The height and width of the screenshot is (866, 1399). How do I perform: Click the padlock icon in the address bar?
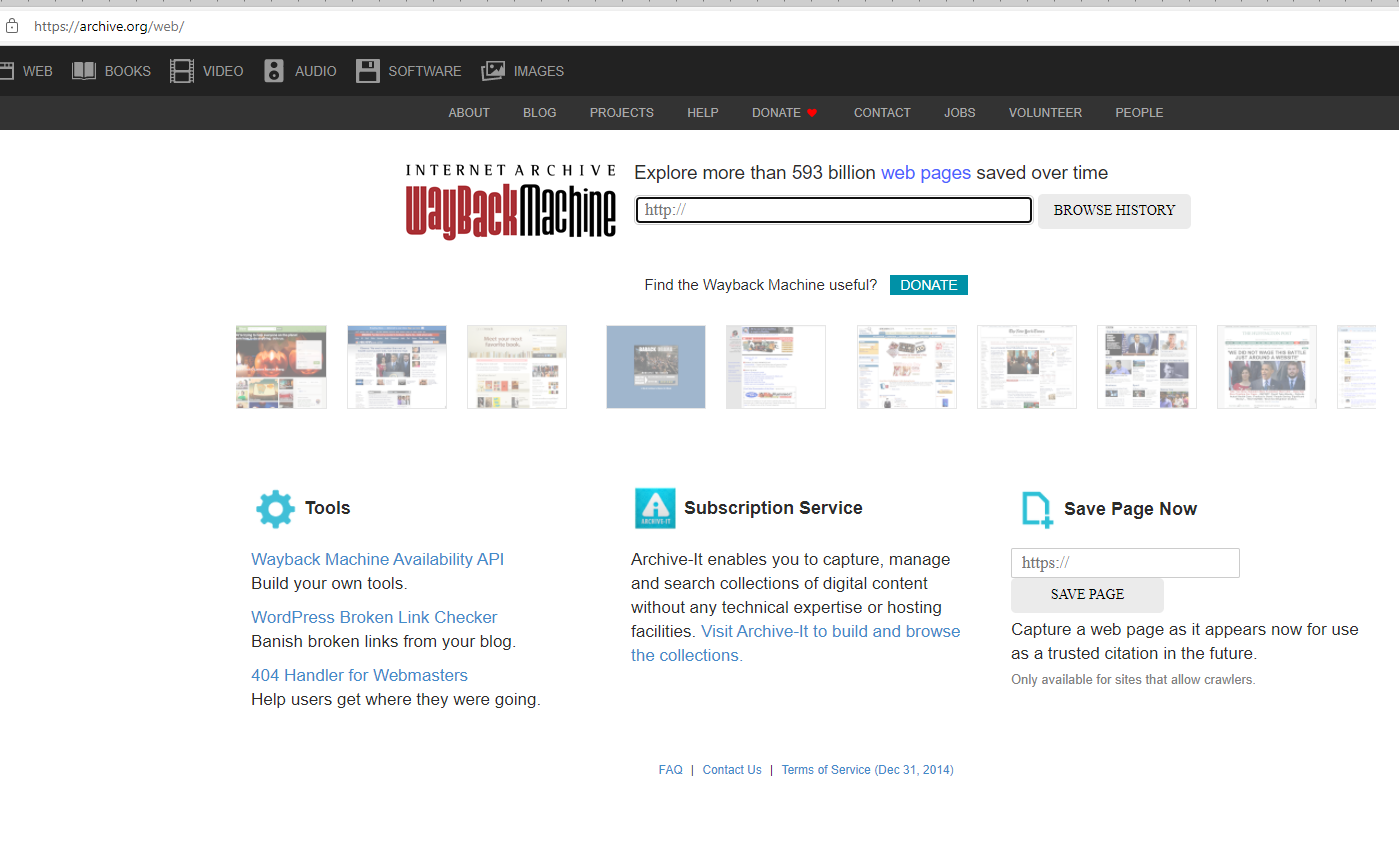[12, 27]
